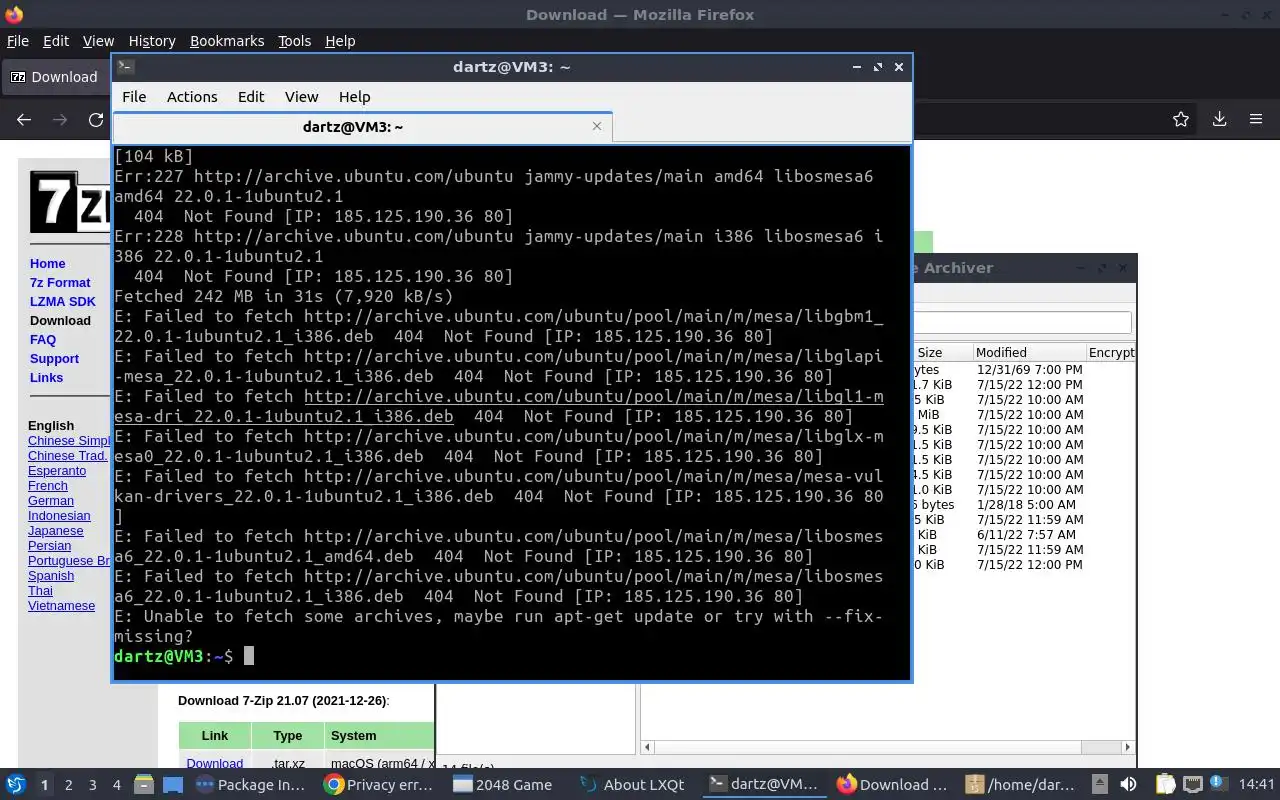The image size is (1280, 800).
Task: Open the Home link on 7-Zip site
Action: tap(47, 263)
